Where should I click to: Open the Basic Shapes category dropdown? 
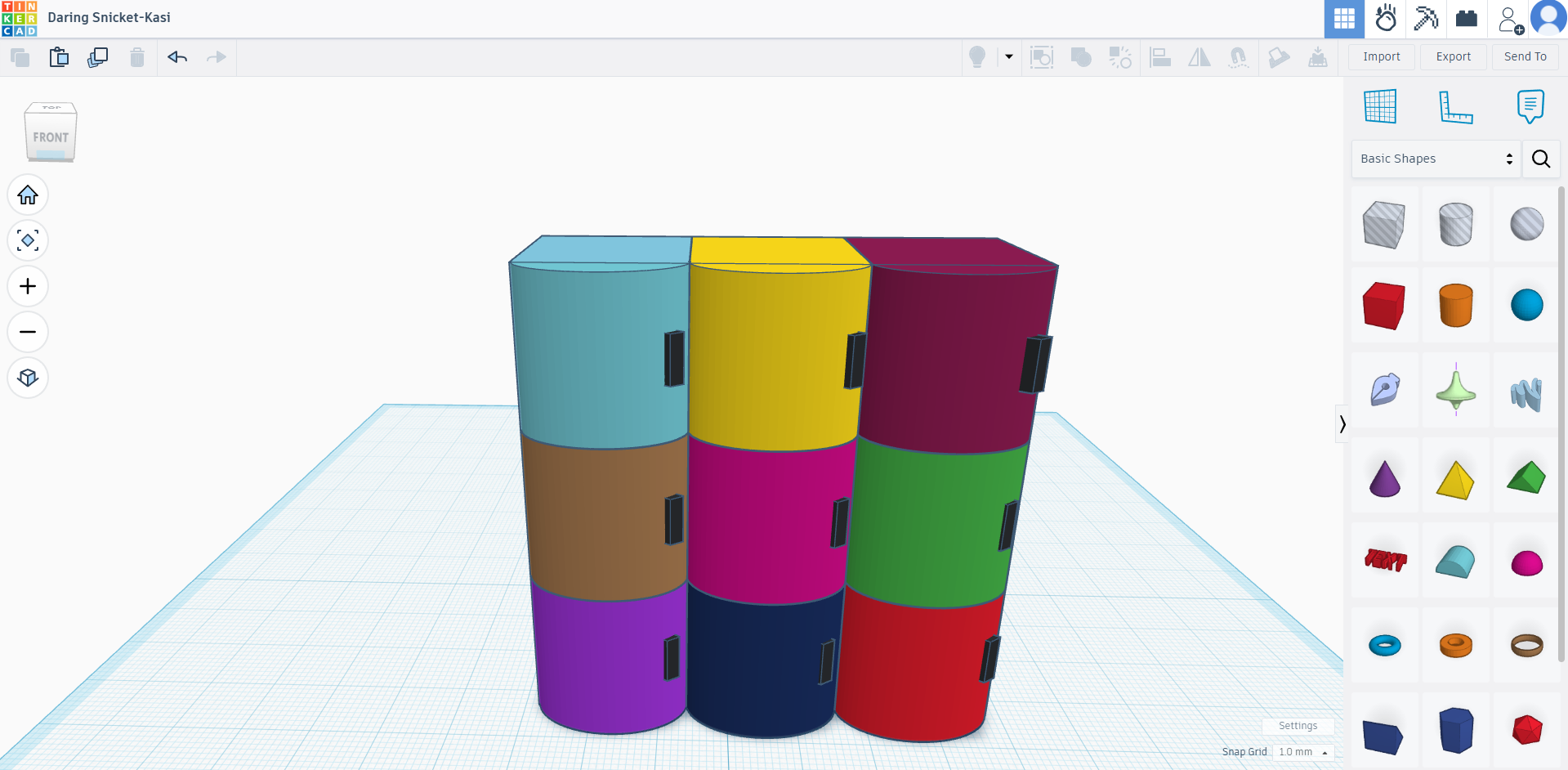coord(1436,159)
